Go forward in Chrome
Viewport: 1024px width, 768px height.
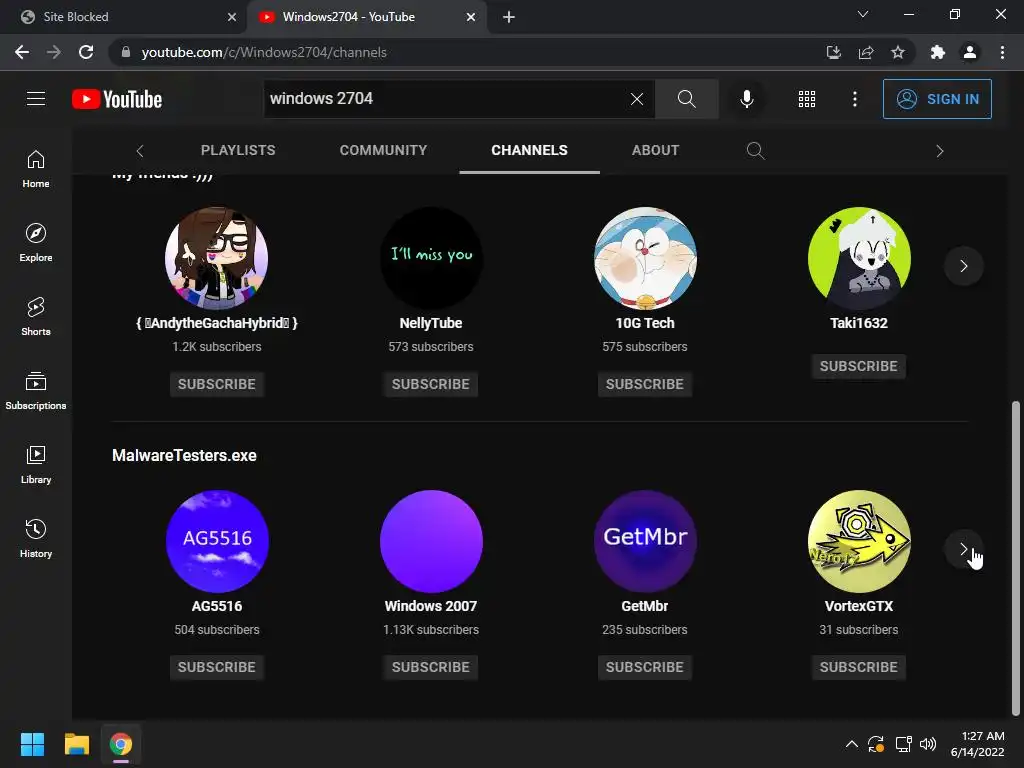[x=54, y=52]
